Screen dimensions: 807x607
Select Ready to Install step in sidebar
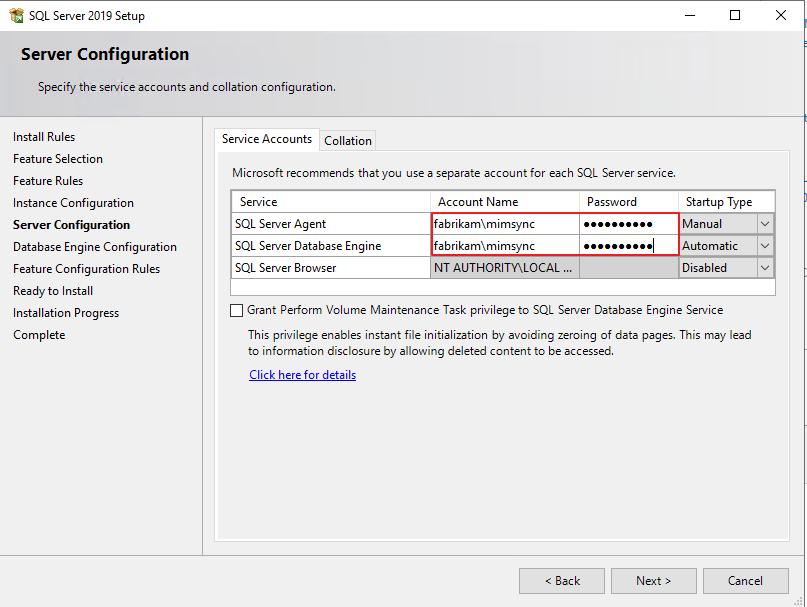tap(53, 291)
